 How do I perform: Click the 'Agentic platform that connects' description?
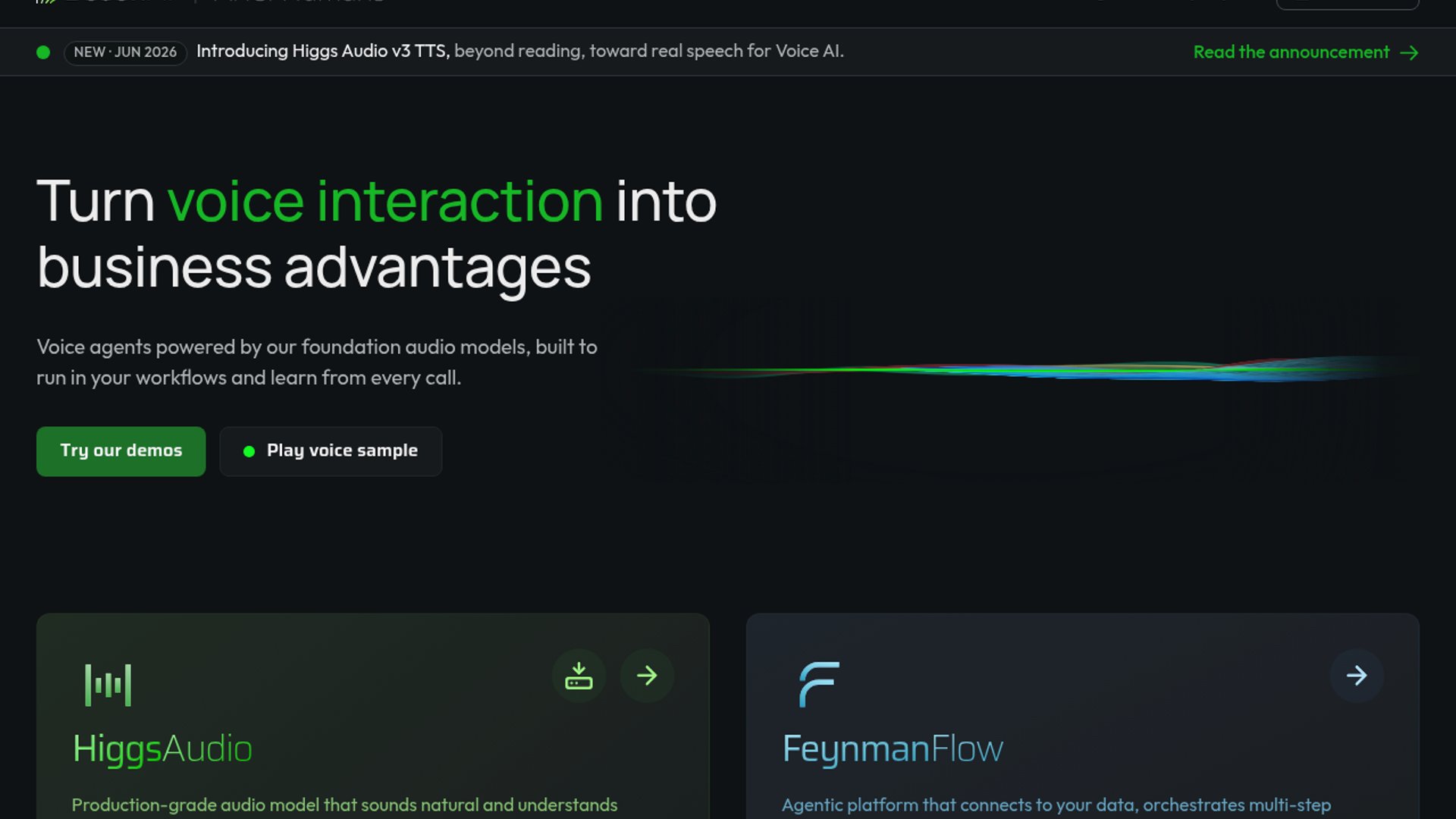pyautogui.click(x=1056, y=805)
